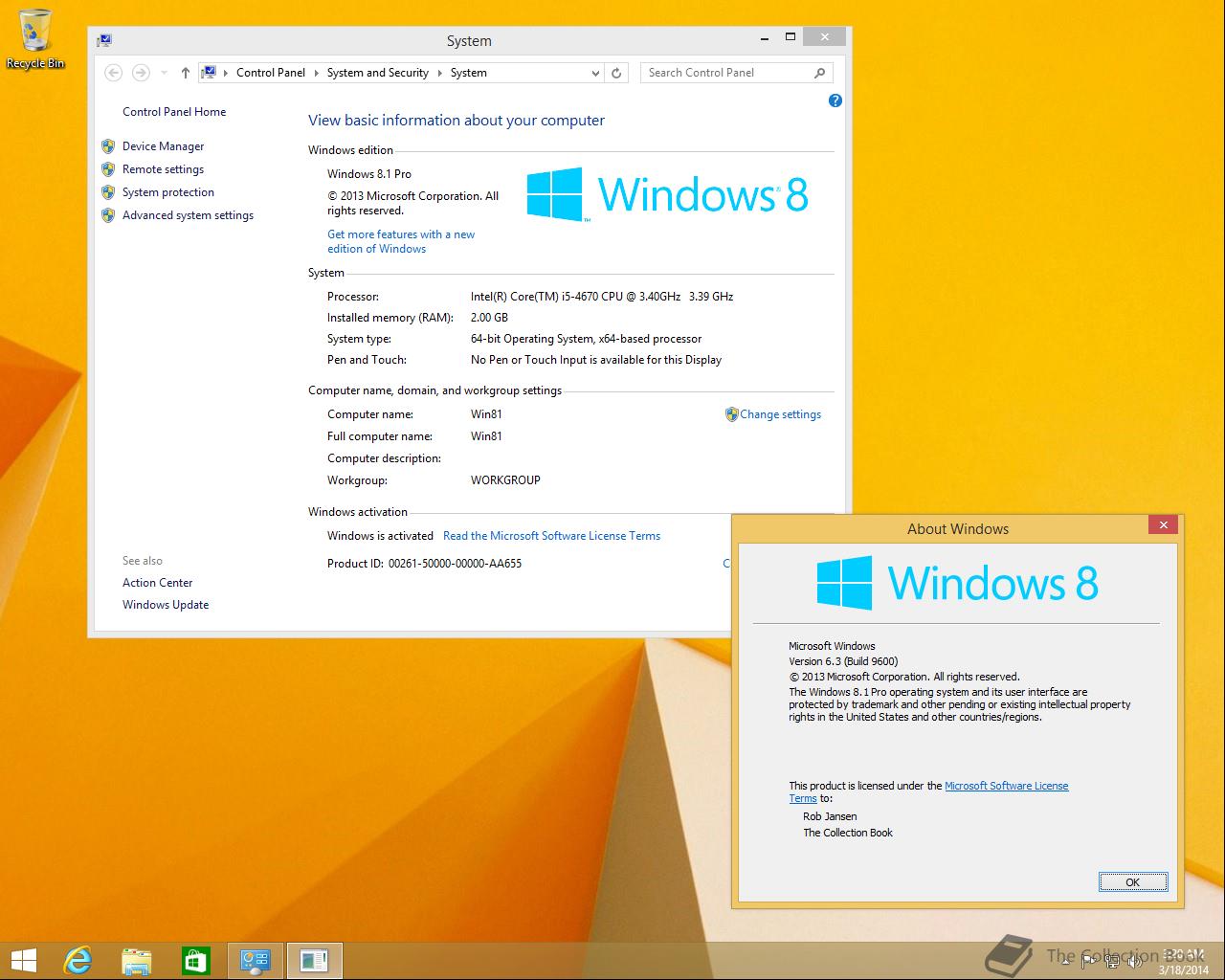The image size is (1225, 980).
Task: Open recent locations dropdown arrow
Action: pyautogui.click(x=164, y=73)
